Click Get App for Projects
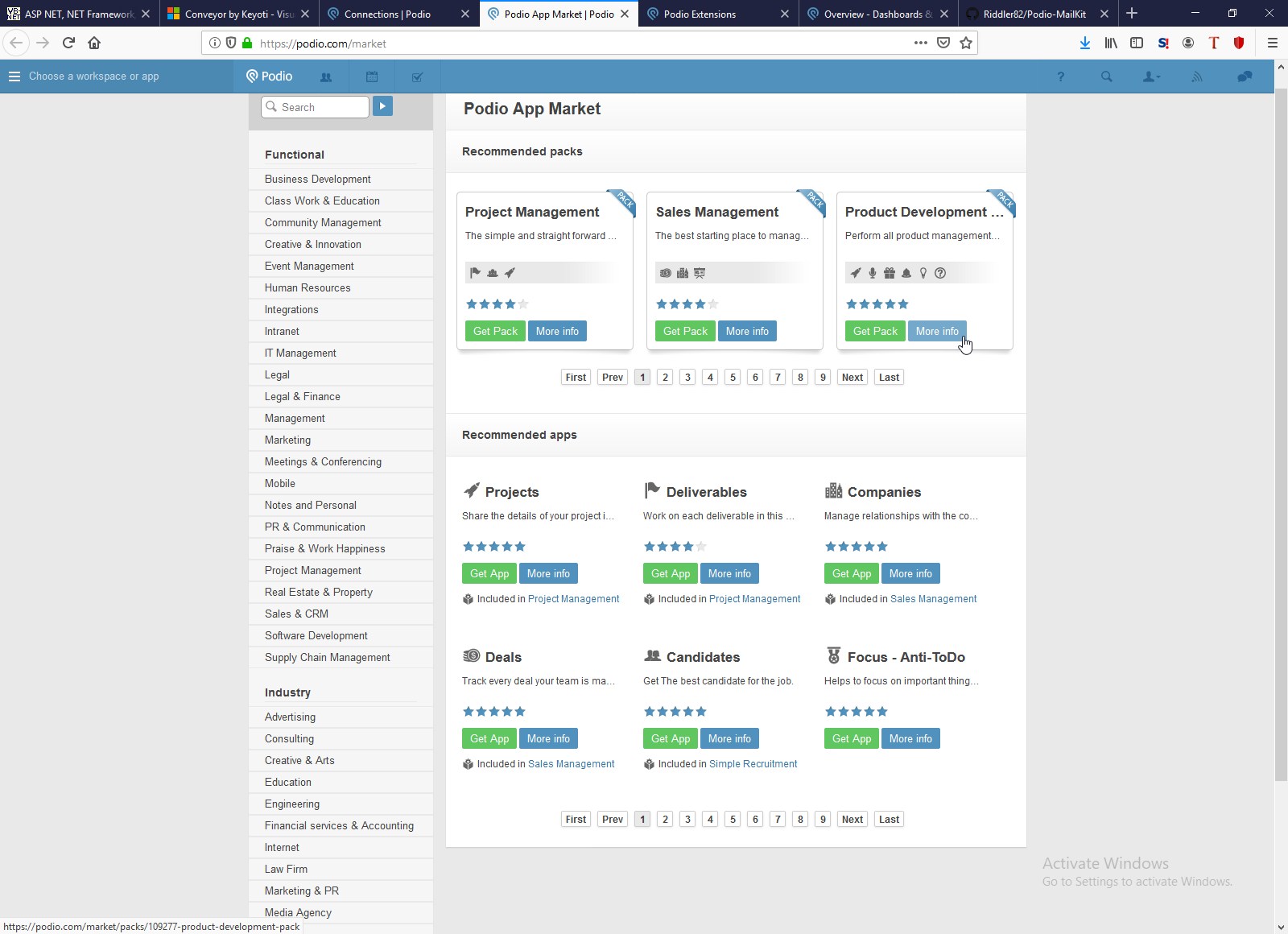 489,573
